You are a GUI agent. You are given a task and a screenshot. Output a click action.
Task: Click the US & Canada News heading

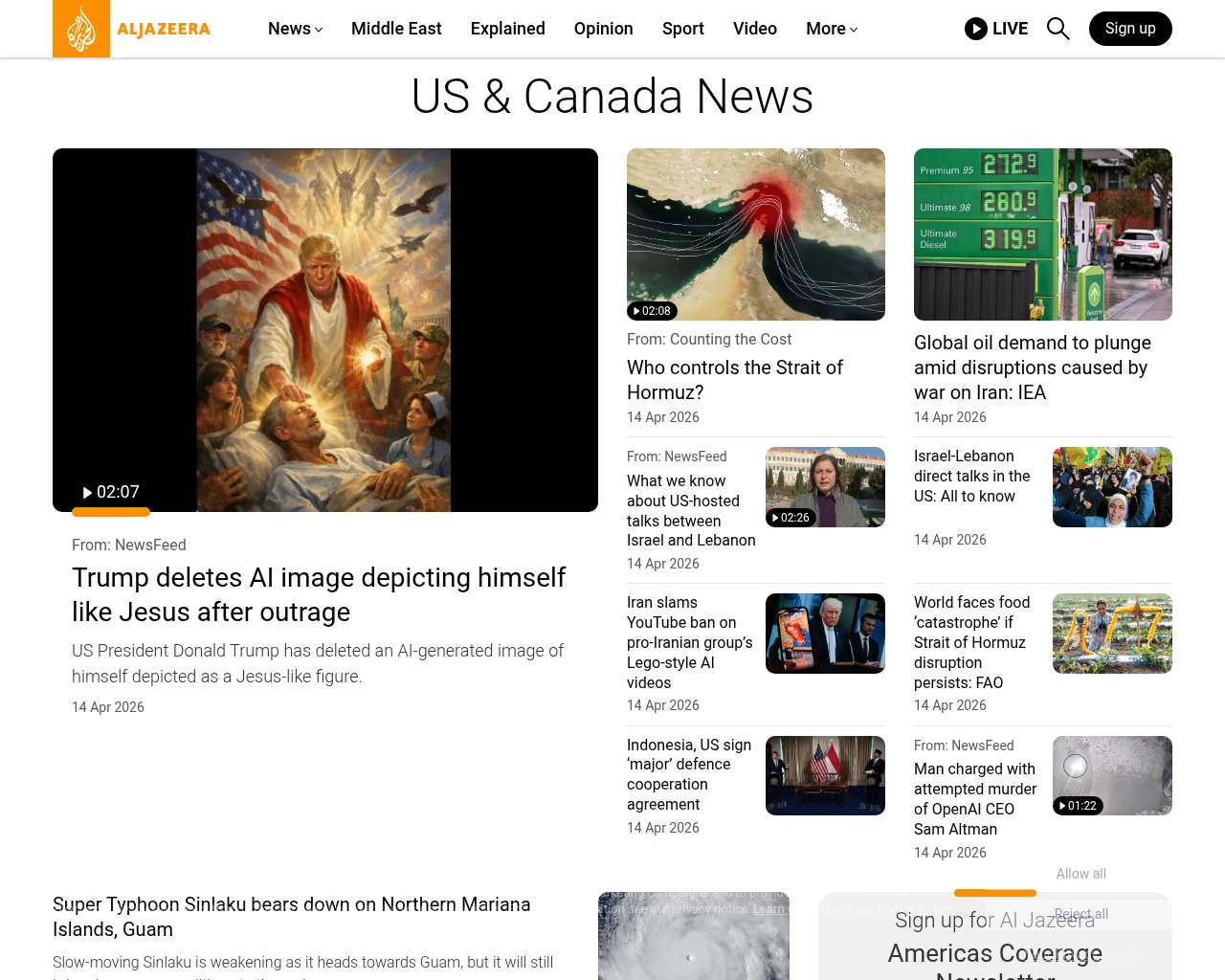pos(612,97)
